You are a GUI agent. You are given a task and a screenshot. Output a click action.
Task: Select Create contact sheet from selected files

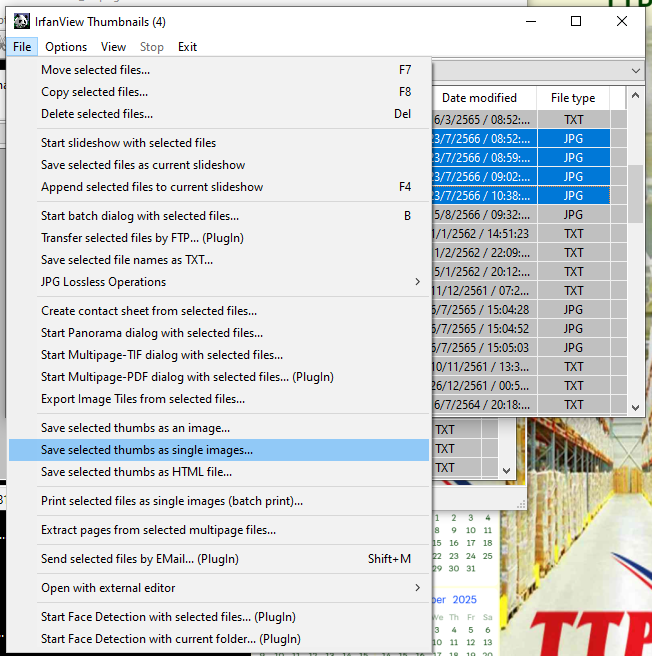[148, 311]
